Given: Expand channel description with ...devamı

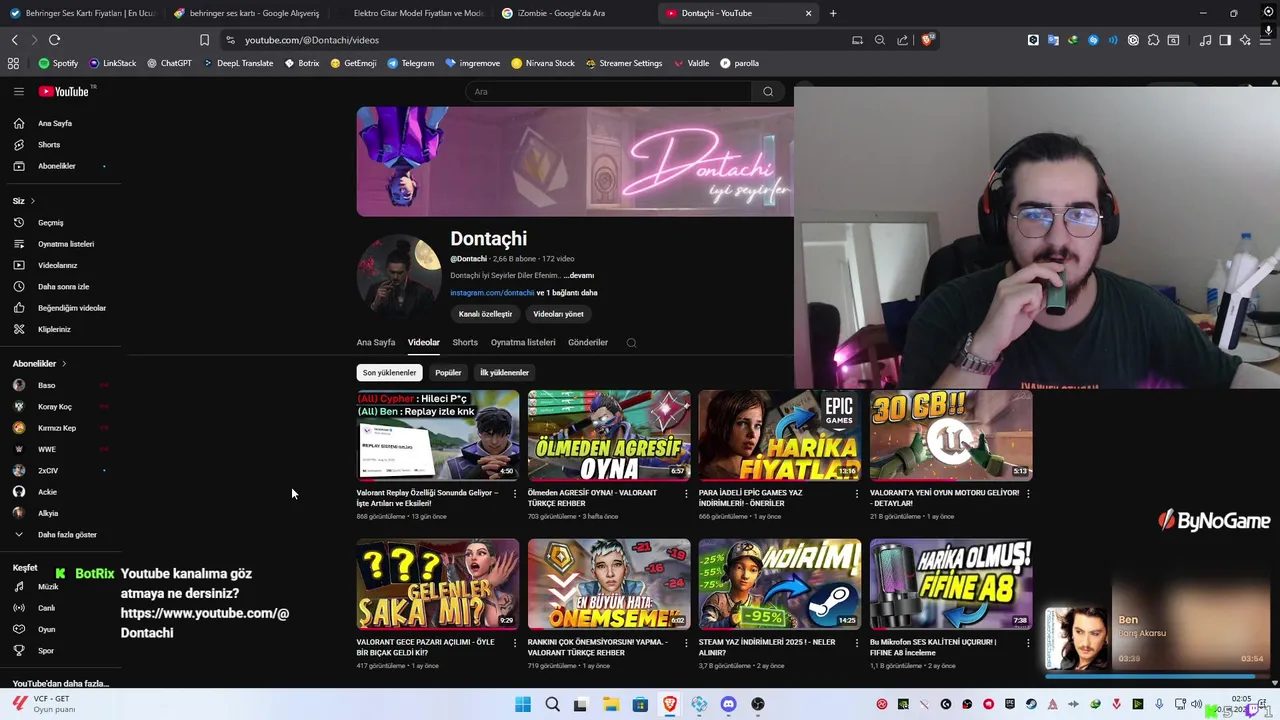Looking at the screenshot, I should [578, 275].
